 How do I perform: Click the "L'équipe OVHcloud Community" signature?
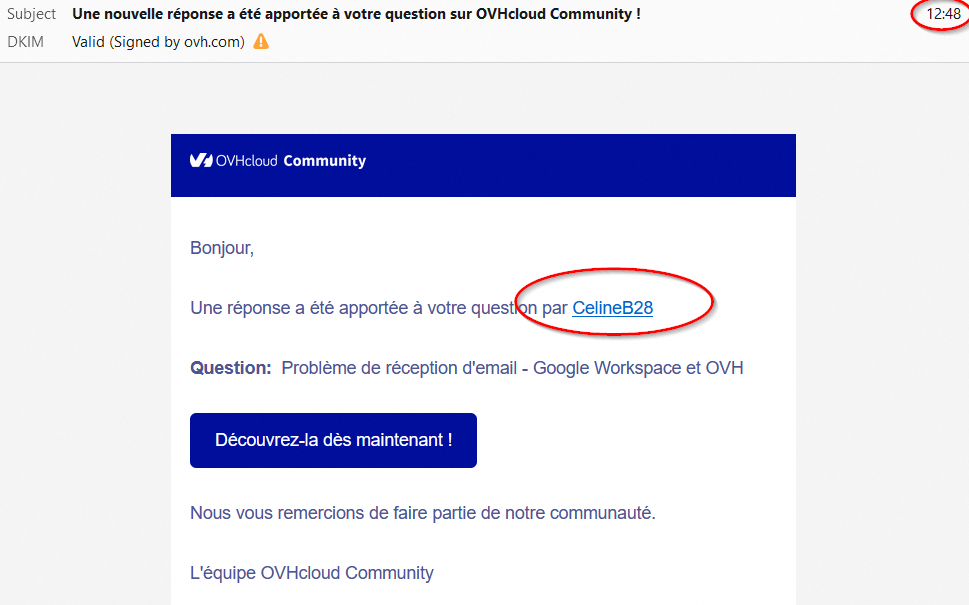312,573
